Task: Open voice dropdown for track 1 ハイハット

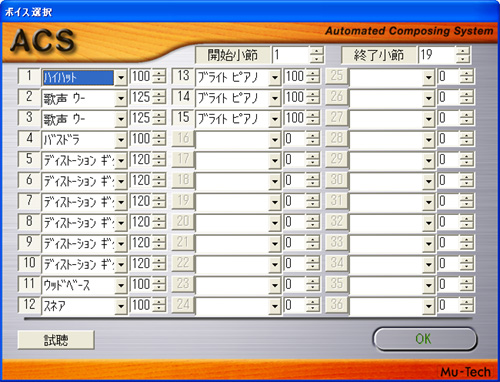Action: pos(121,78)
